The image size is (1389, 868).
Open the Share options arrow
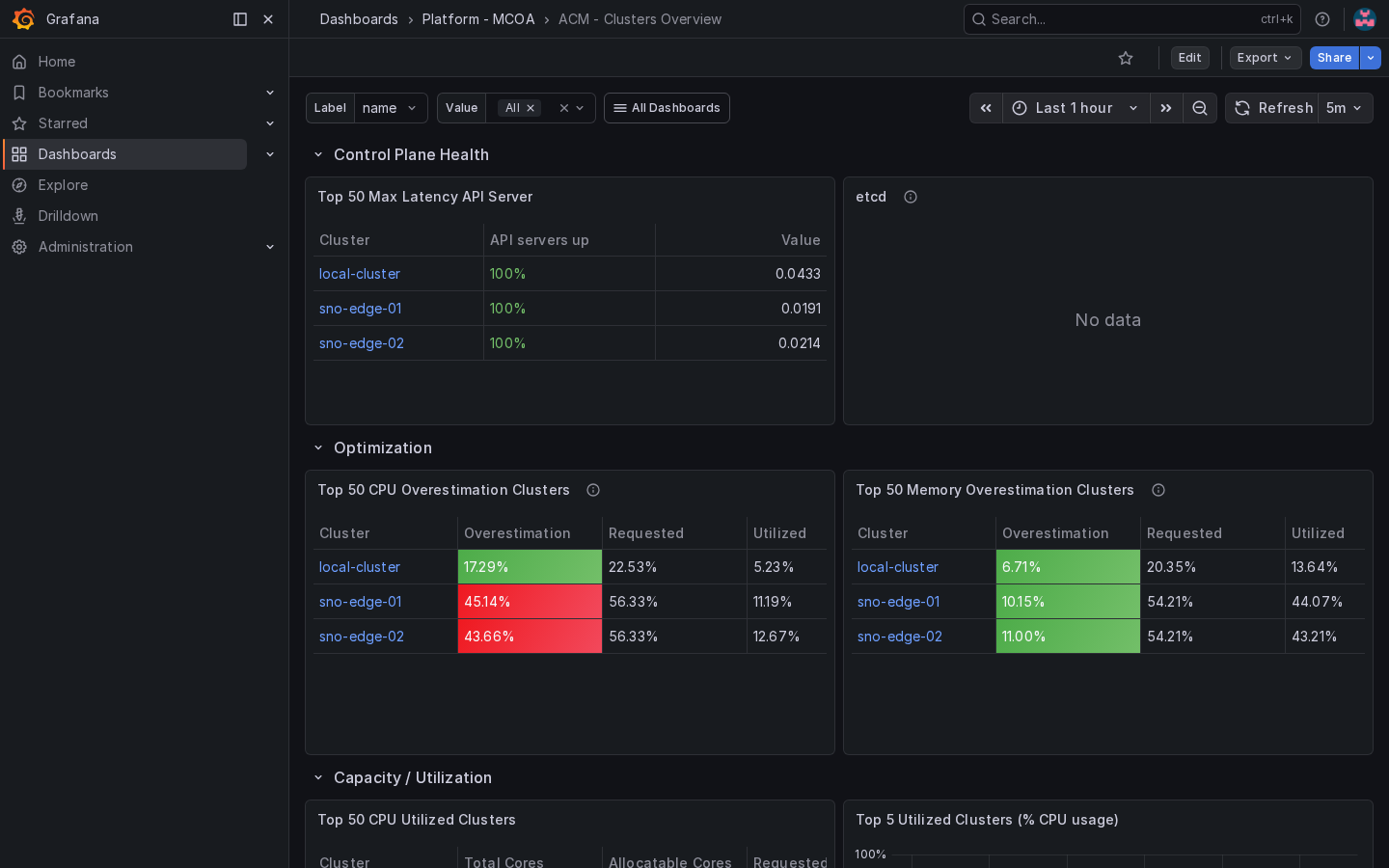click(x=1371, y=58)
